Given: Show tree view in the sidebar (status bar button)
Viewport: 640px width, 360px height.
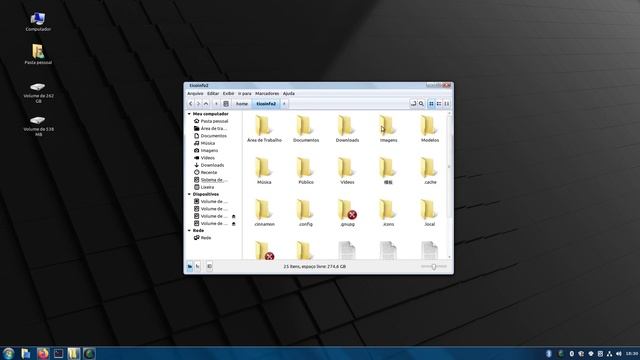Looking at the screenshot, I should 198,267.
